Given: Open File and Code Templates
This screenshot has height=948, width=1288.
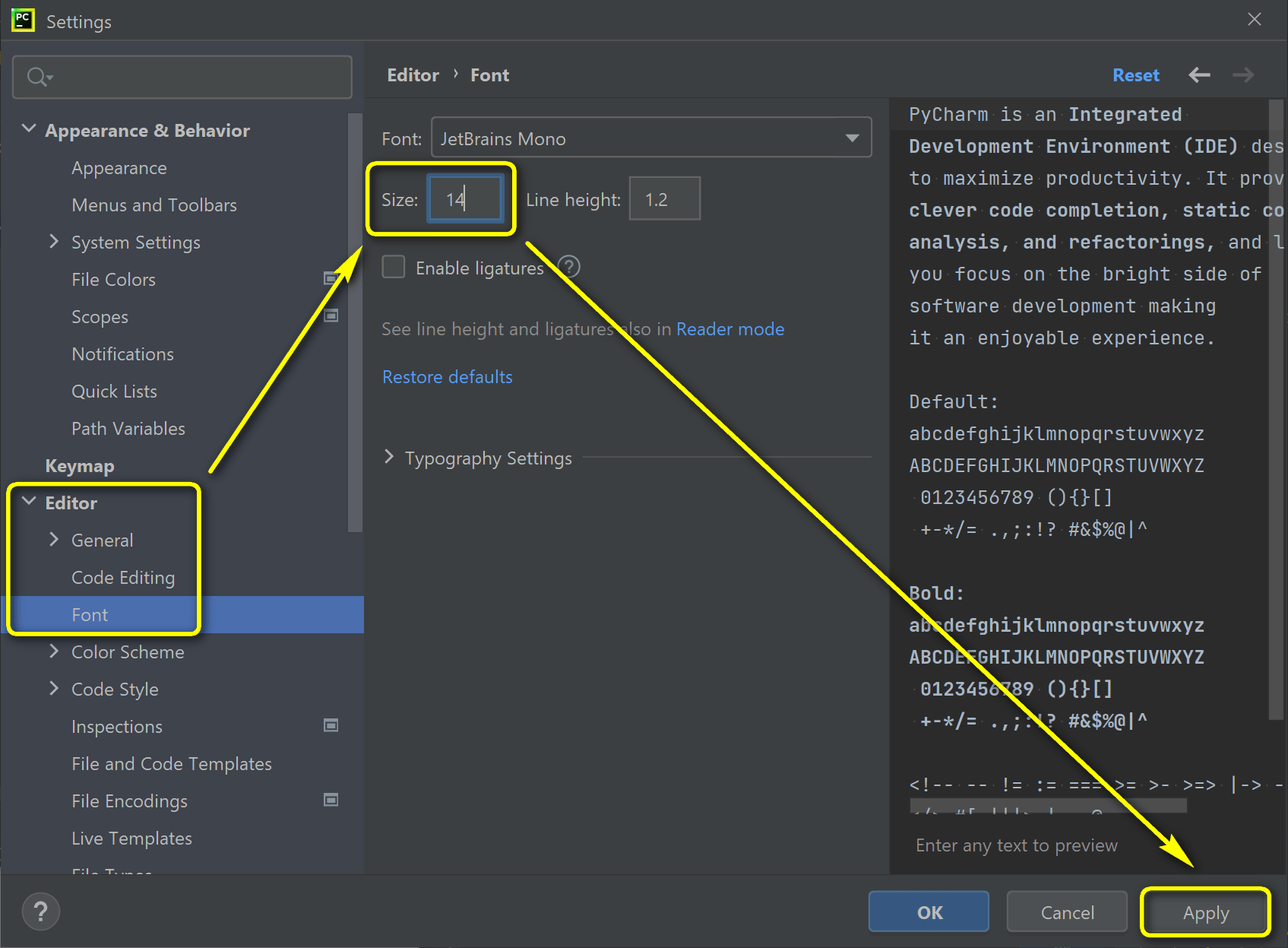Looking at the screenshot, I should coord(172,764).
